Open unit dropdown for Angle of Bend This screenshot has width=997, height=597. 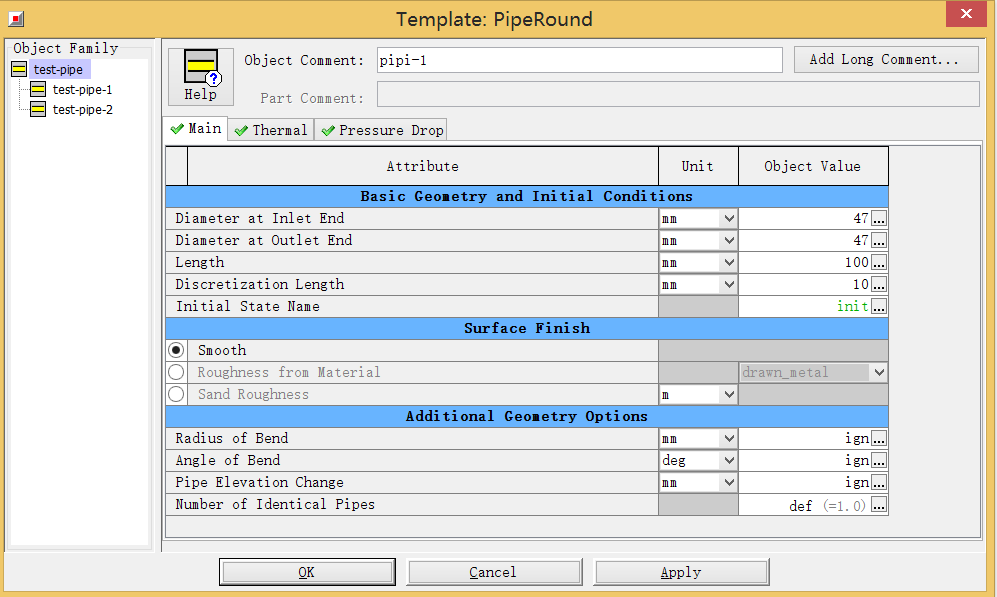tap(698, 460)
